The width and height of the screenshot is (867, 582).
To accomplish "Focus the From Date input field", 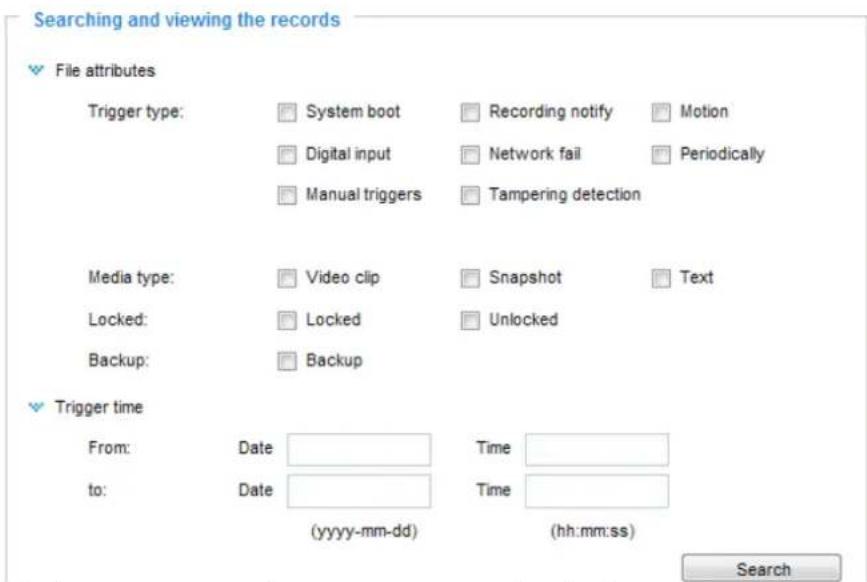I will (359, 449).
